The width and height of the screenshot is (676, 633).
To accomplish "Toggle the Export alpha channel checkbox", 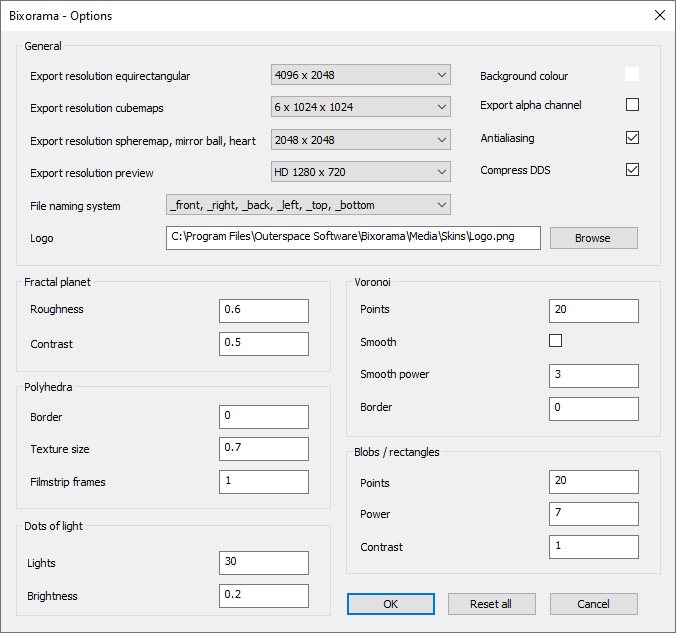I will click(x=632, y=105).
